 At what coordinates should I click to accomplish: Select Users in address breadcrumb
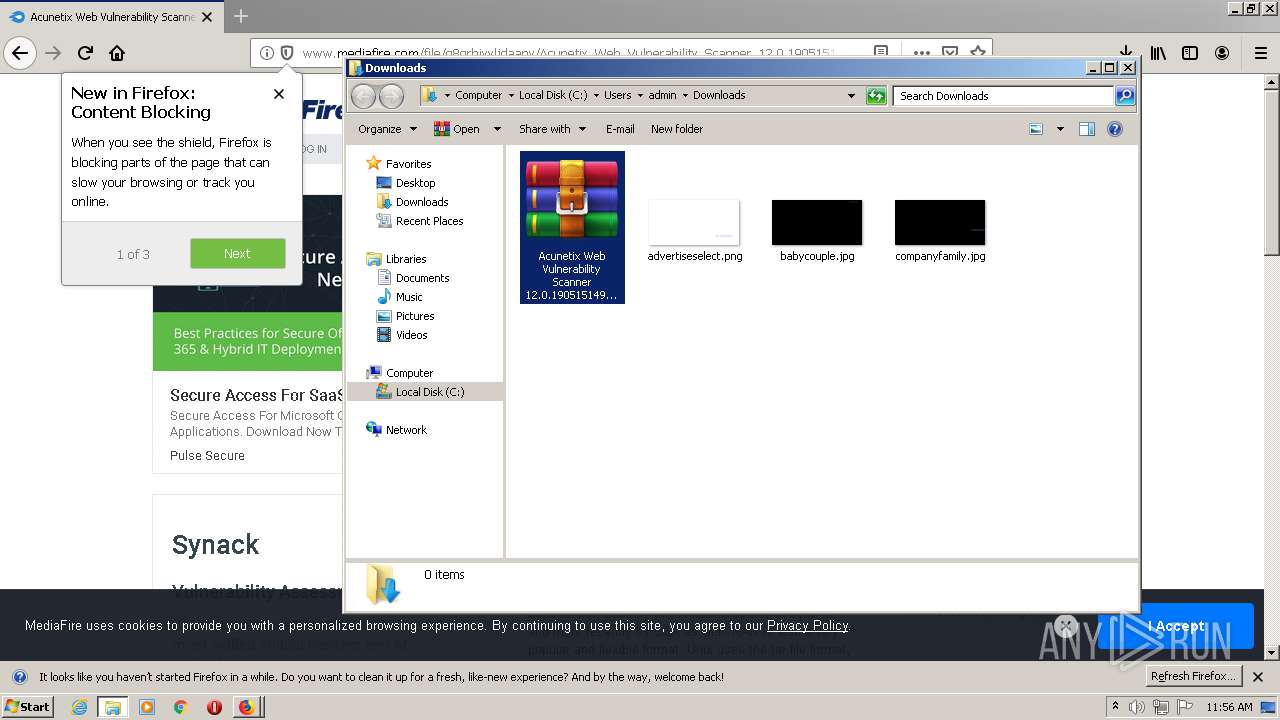click(617, 95)
